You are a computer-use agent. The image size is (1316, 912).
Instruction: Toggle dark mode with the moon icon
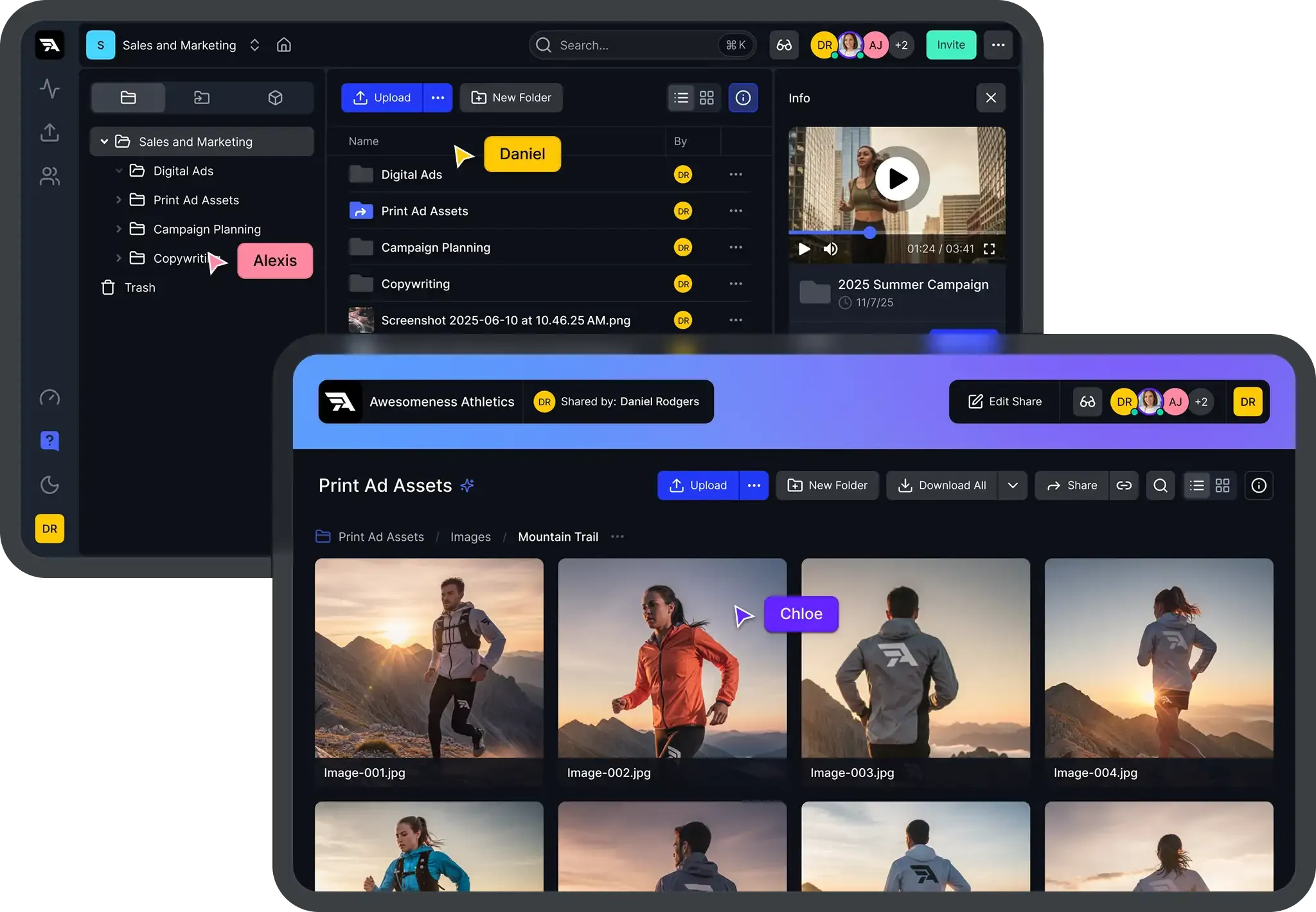coord(49,486)
